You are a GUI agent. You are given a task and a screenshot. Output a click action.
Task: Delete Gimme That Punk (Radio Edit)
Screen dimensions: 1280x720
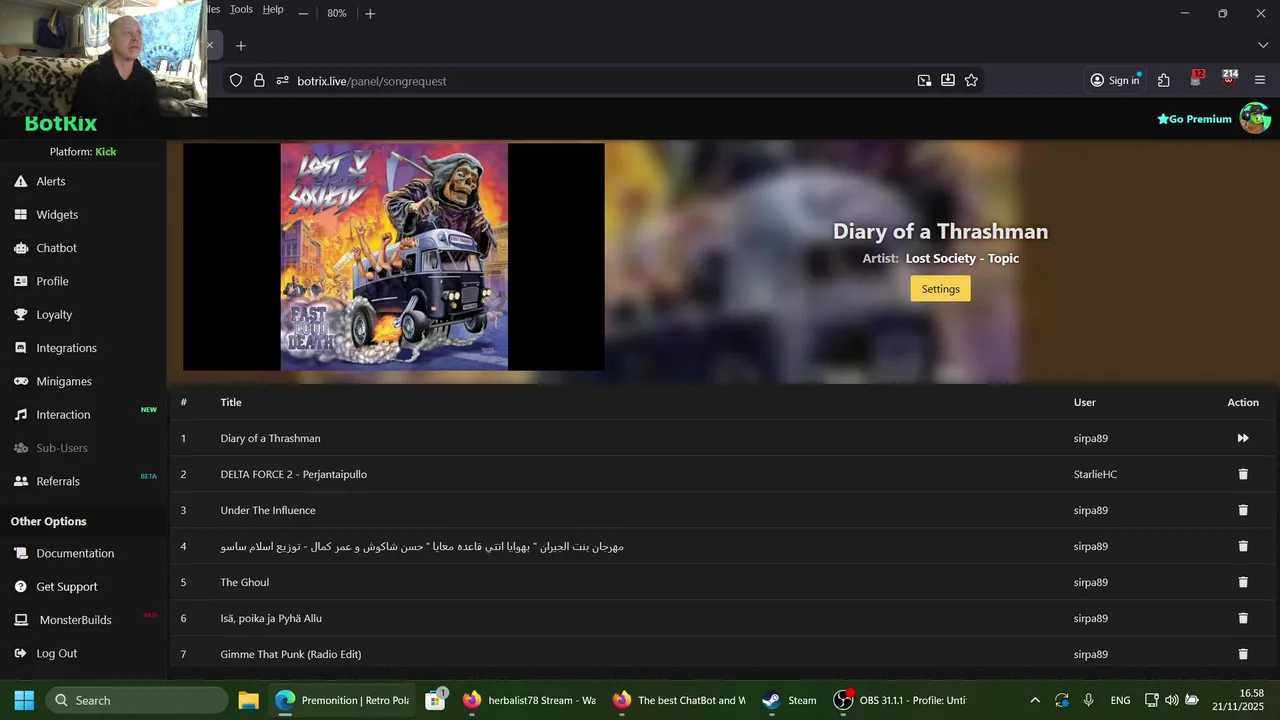(1243, 654)
